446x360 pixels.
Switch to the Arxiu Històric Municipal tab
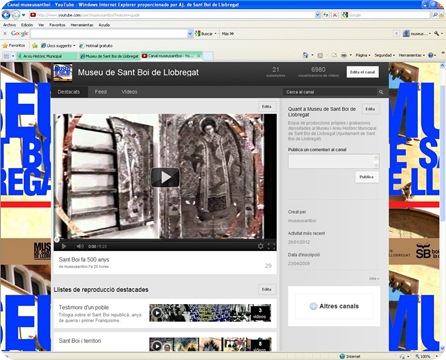[47, 56]
